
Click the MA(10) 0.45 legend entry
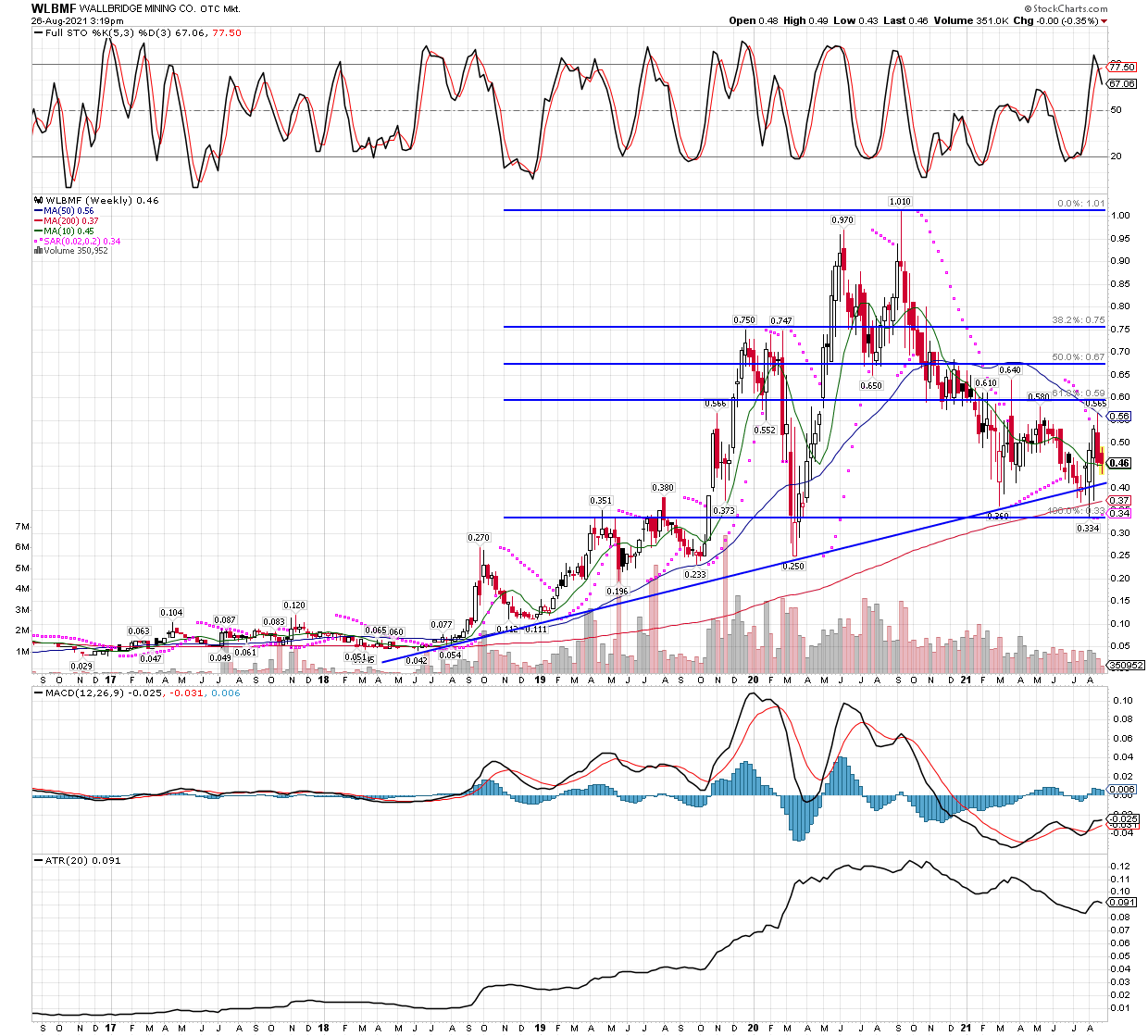(69, 231)
